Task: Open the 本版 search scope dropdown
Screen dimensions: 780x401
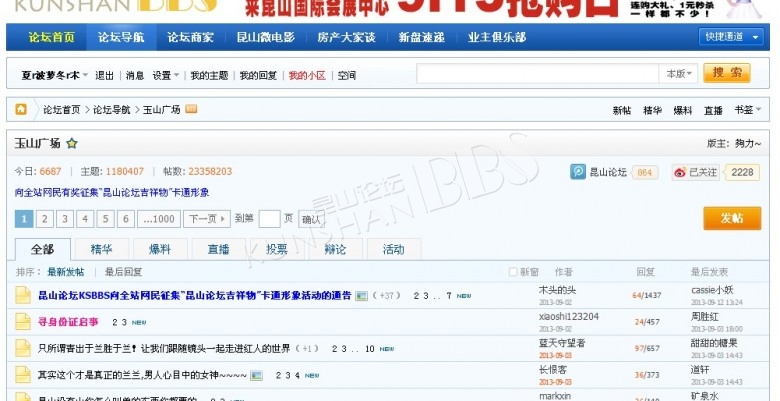Action: coord(680,74)
